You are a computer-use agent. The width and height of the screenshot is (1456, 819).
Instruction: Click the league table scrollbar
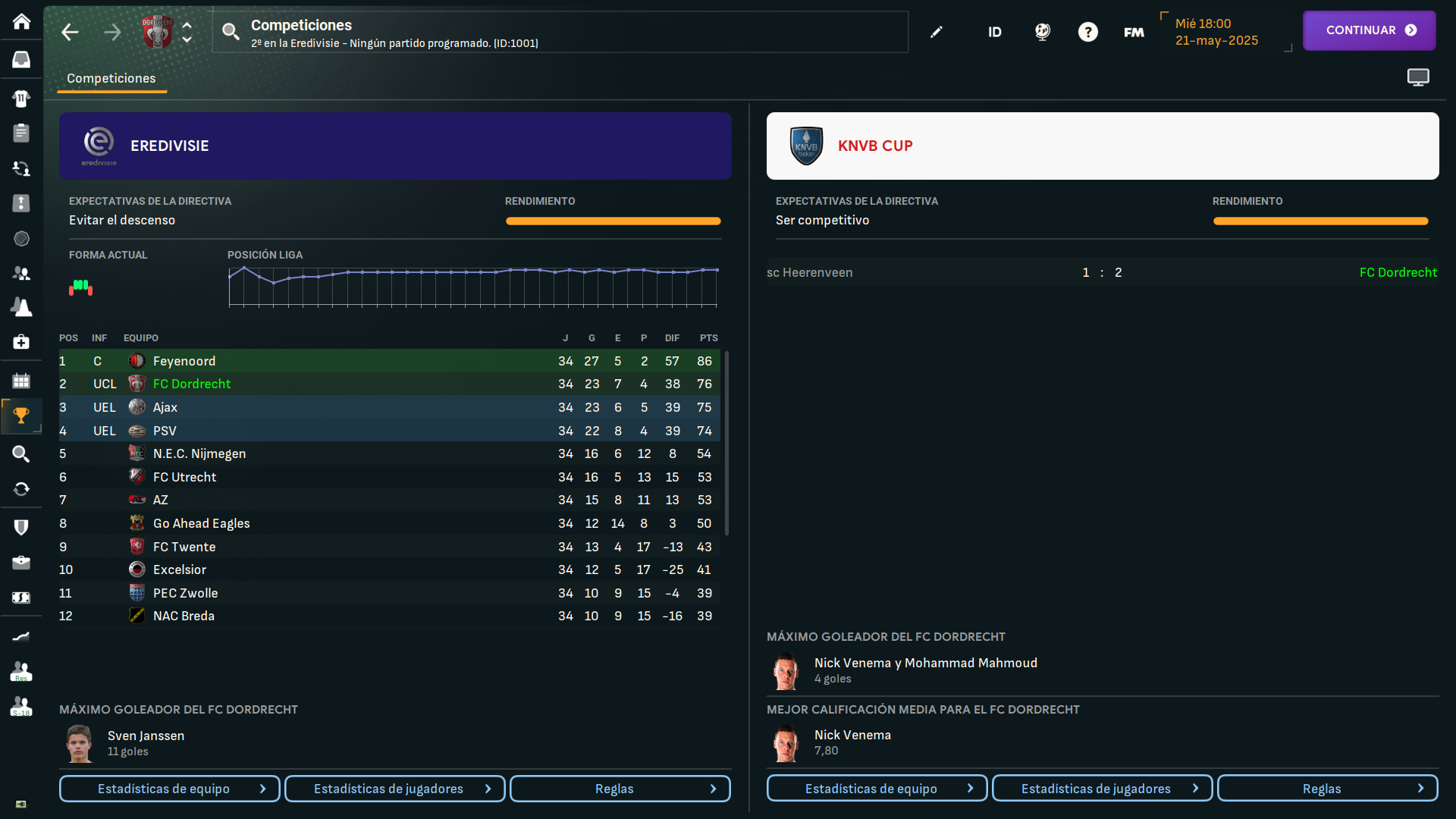coord(726,442)
